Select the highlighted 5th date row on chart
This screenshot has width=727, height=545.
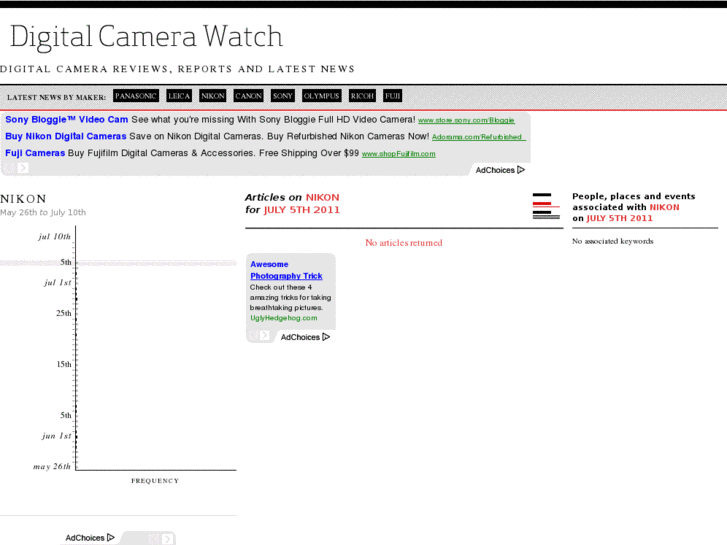118,263
